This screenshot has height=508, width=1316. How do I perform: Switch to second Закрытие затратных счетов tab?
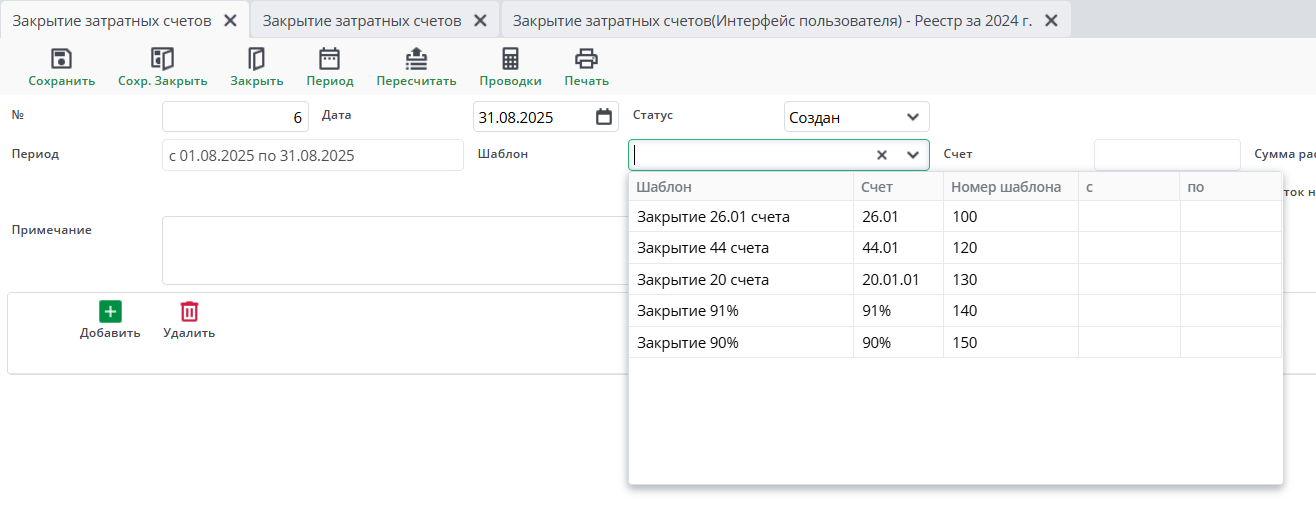tap(361, 20)
